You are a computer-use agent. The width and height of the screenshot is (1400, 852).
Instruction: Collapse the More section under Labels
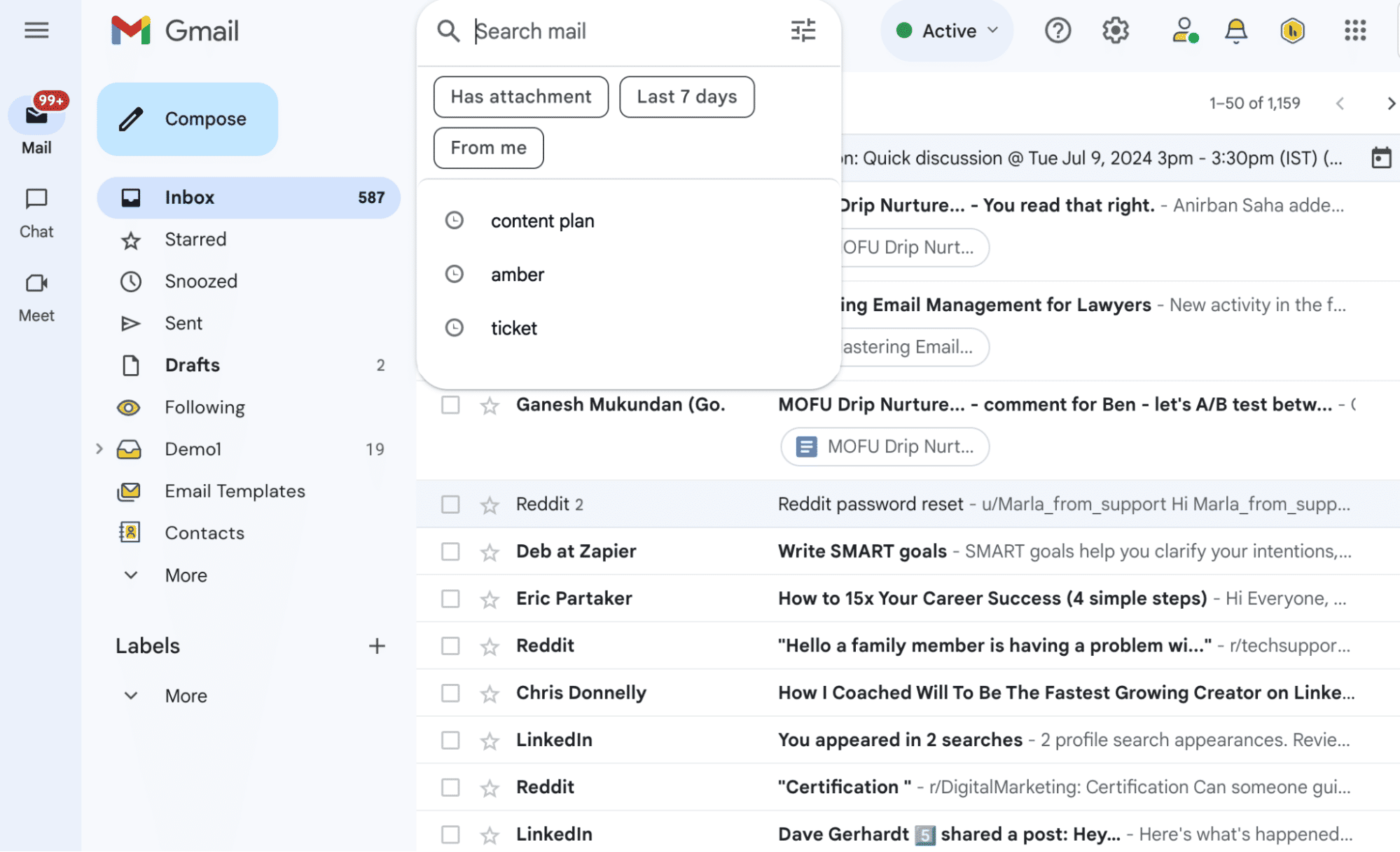point(131,695)
